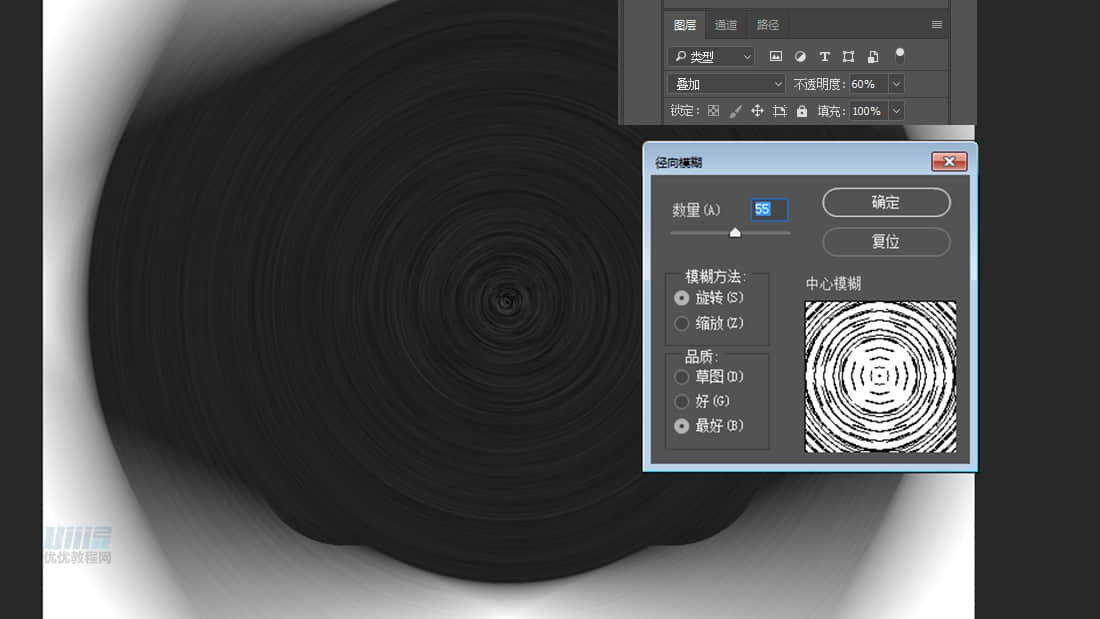Screen dimensions: 1100x619
Task: Click the 不透明度 60% field
Action: pyautogui.click(x=868, y=84)
